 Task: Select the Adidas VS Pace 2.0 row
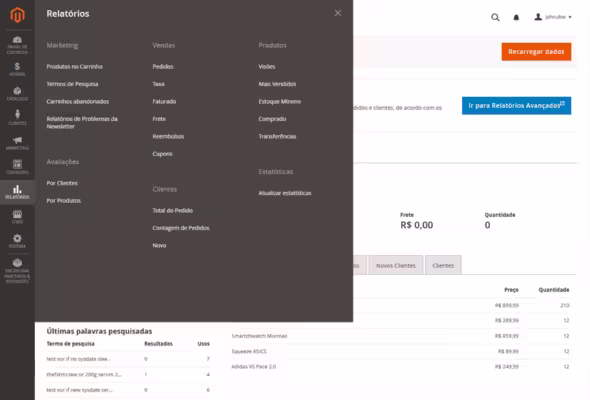point(400,367)
